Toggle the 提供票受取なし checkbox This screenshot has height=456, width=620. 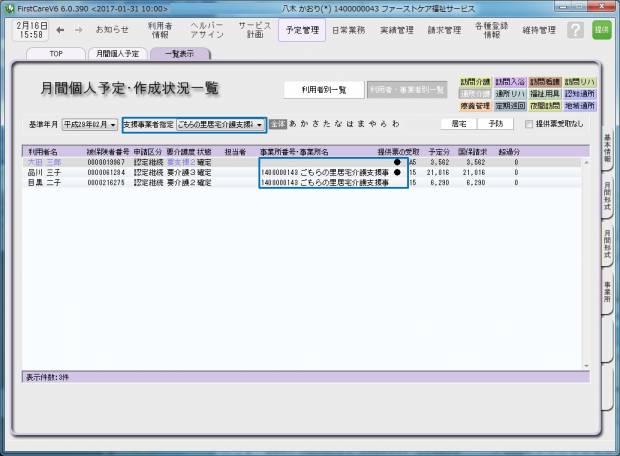click(x=529, y=125)
